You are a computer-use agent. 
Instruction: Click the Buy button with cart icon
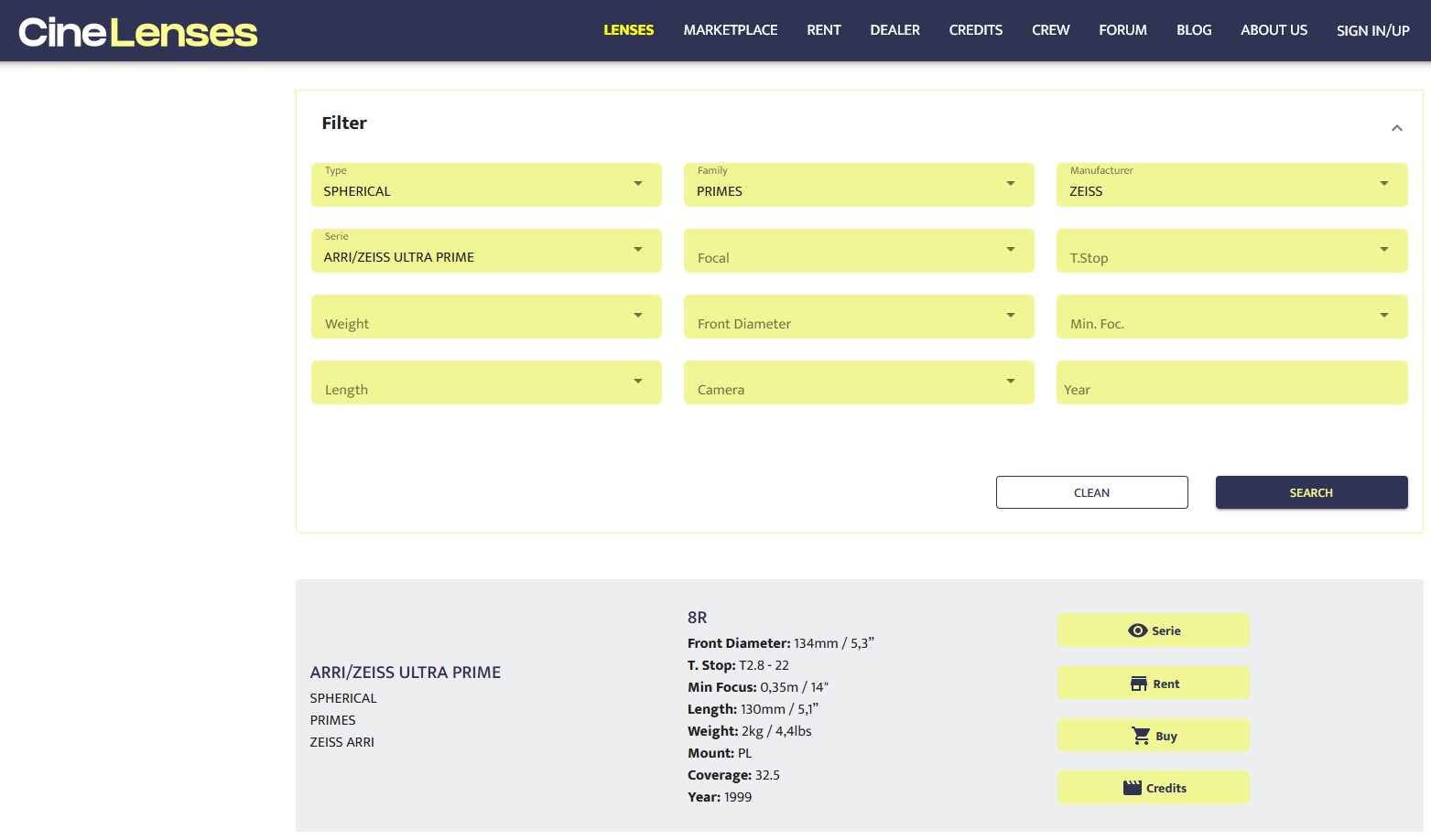tap(1154, 736)
